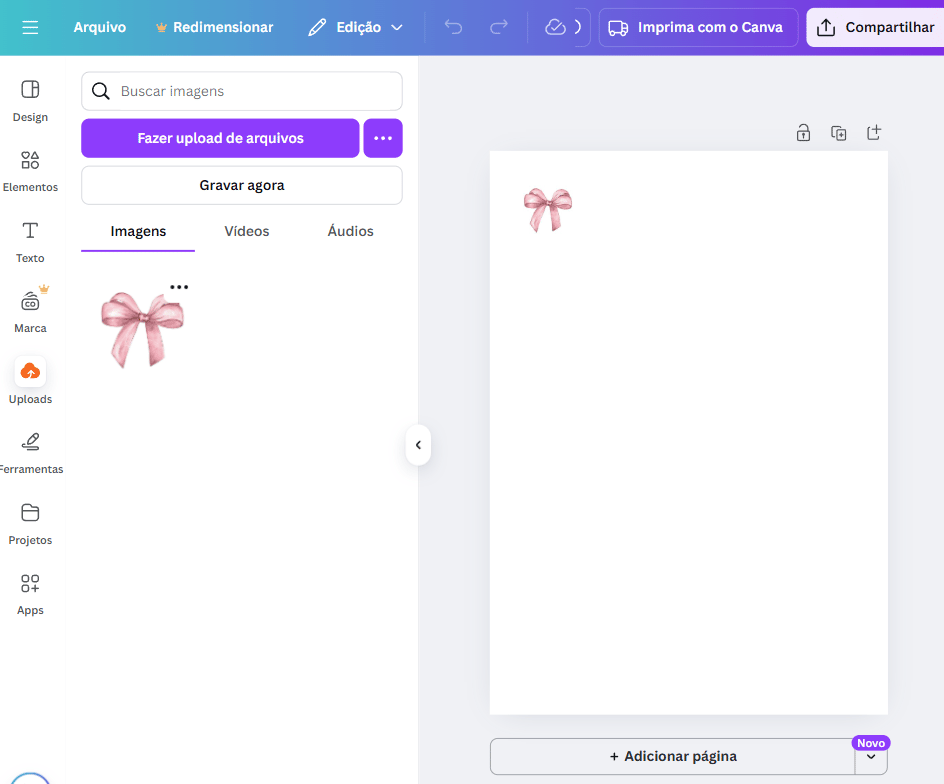Click Imprima com o Canva button
The height and width of the screenshot is (784, 944).
[x=698, y=28]
